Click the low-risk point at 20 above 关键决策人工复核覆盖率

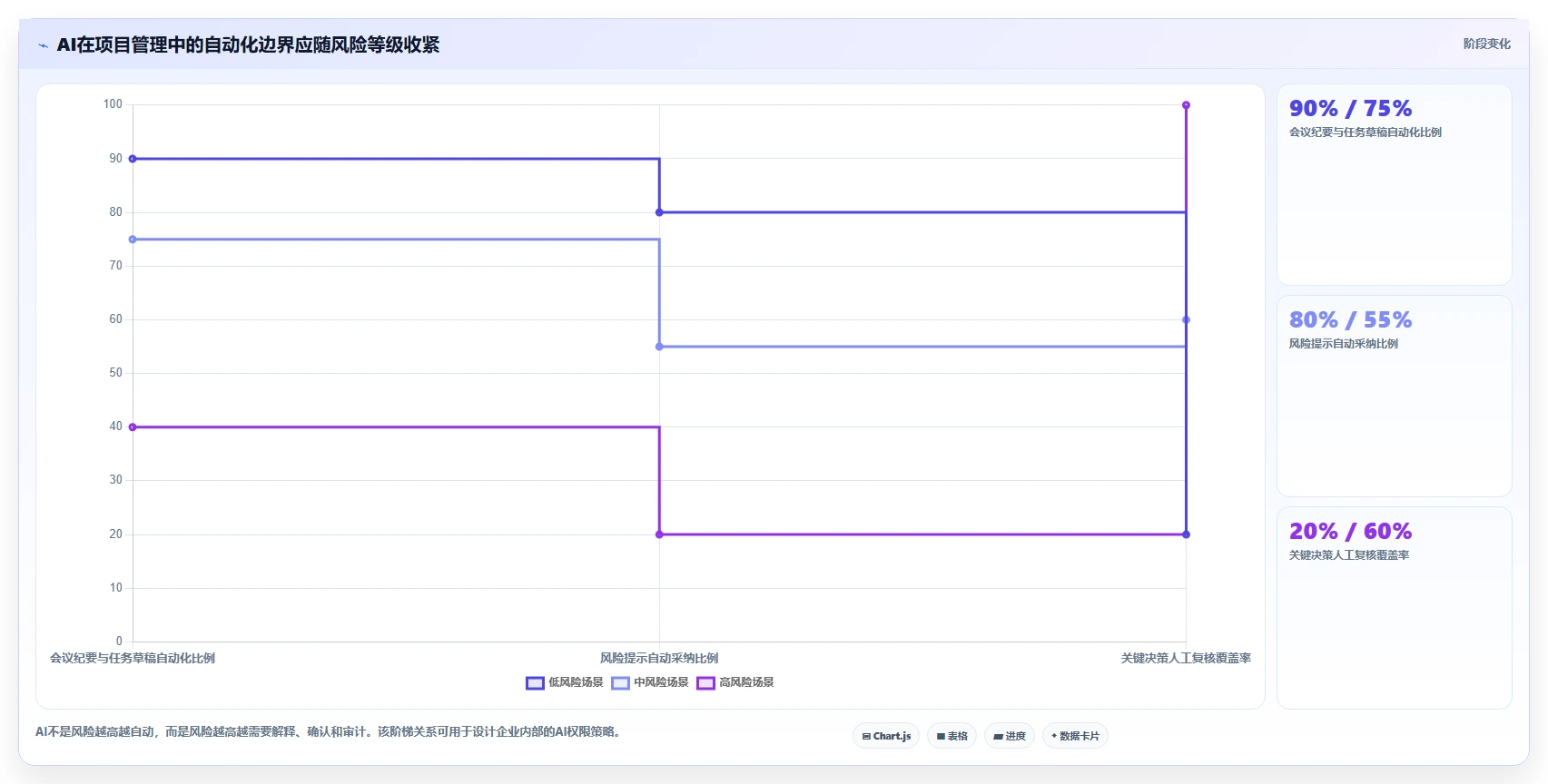pyautogui.click(x=1186, y=534)
